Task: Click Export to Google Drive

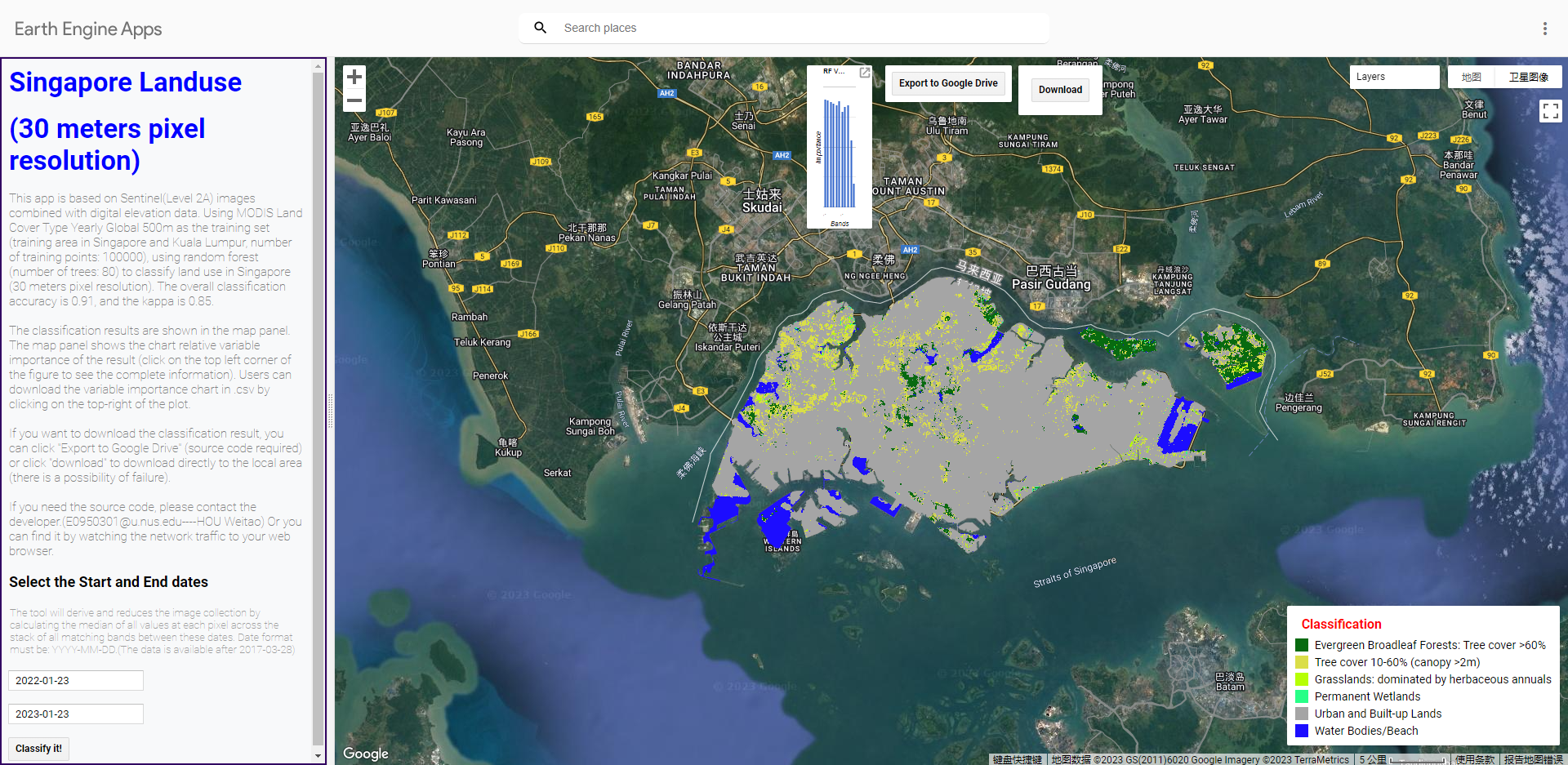Action: [x=947, y=82]
